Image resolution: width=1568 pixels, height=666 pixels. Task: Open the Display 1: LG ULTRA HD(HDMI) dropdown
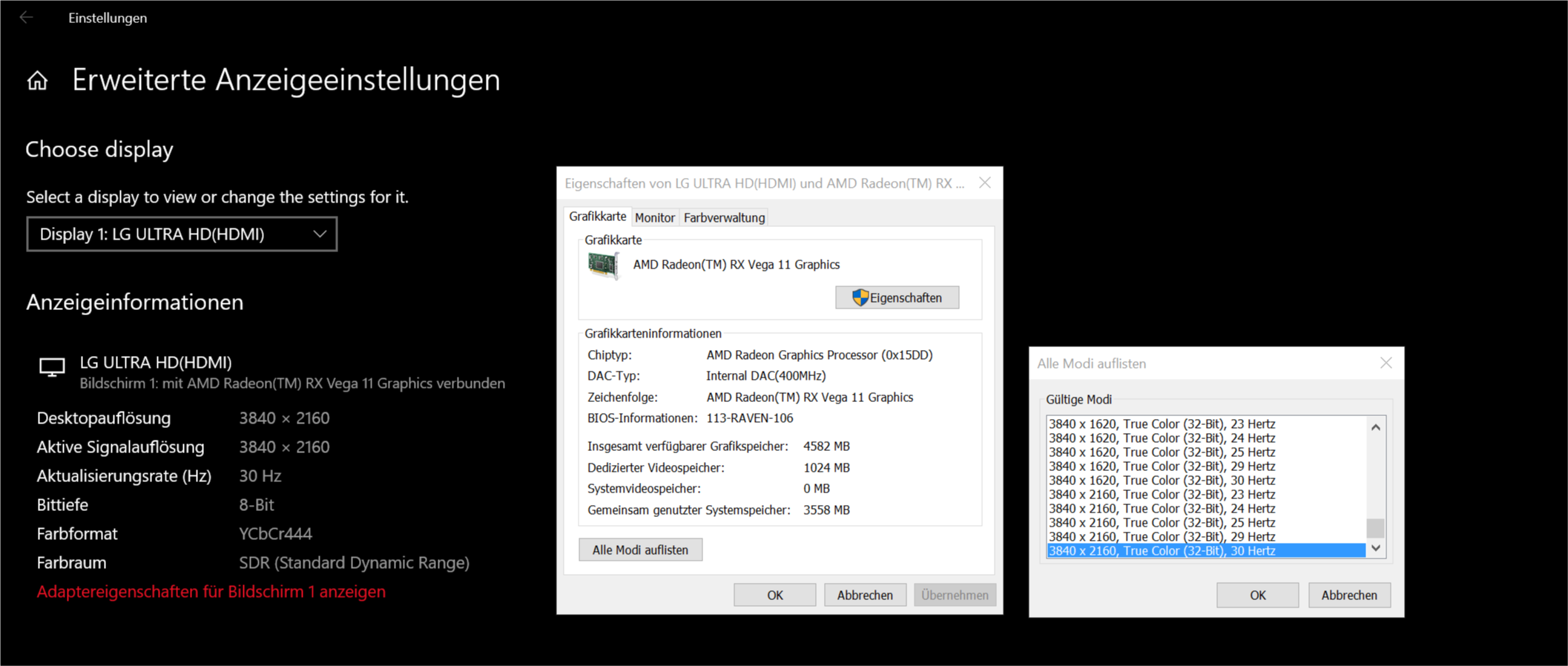(182, 234)
